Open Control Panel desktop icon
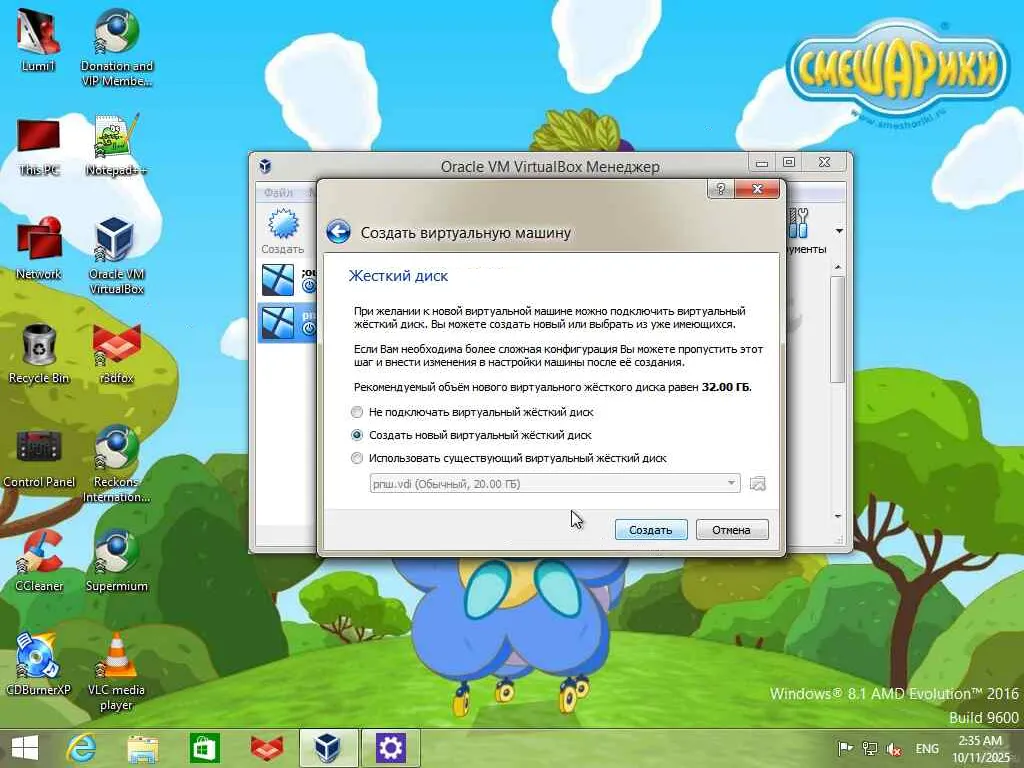The image size is (1024, 768). coord(39,458)
